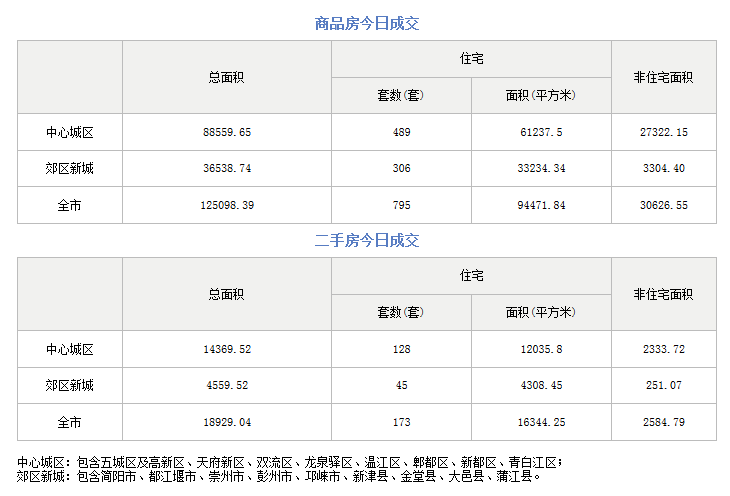Select the value 2333.72
The width and height of the screenshot is (730, 496).
click(663, 349)
